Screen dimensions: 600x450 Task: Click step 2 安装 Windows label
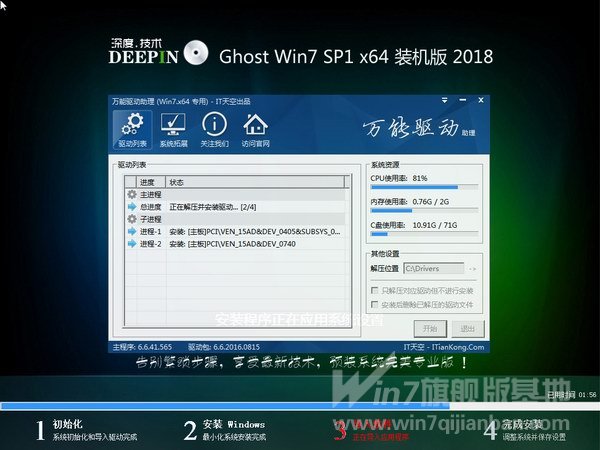tap(234, 424)
